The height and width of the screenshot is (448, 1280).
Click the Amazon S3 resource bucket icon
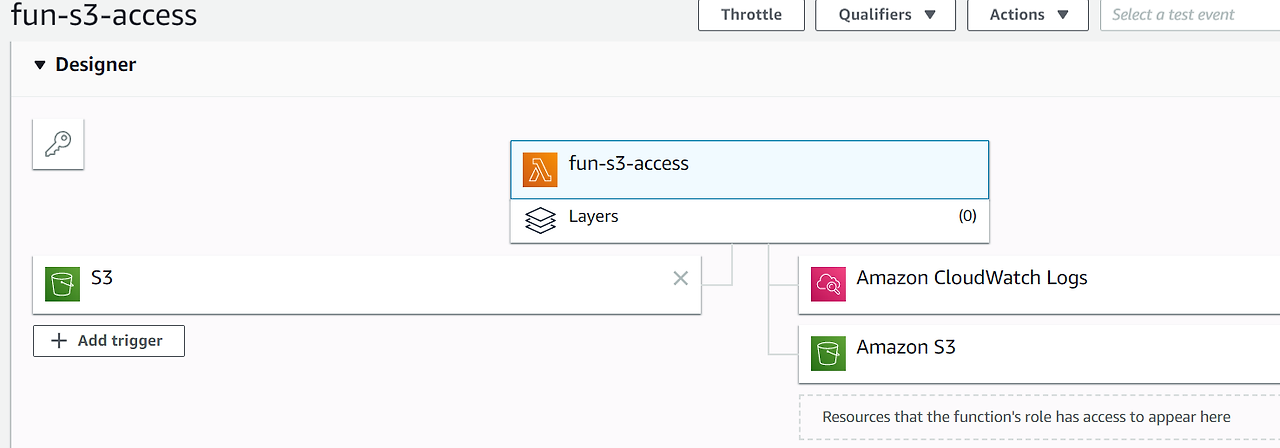click(x=828, y=353)
